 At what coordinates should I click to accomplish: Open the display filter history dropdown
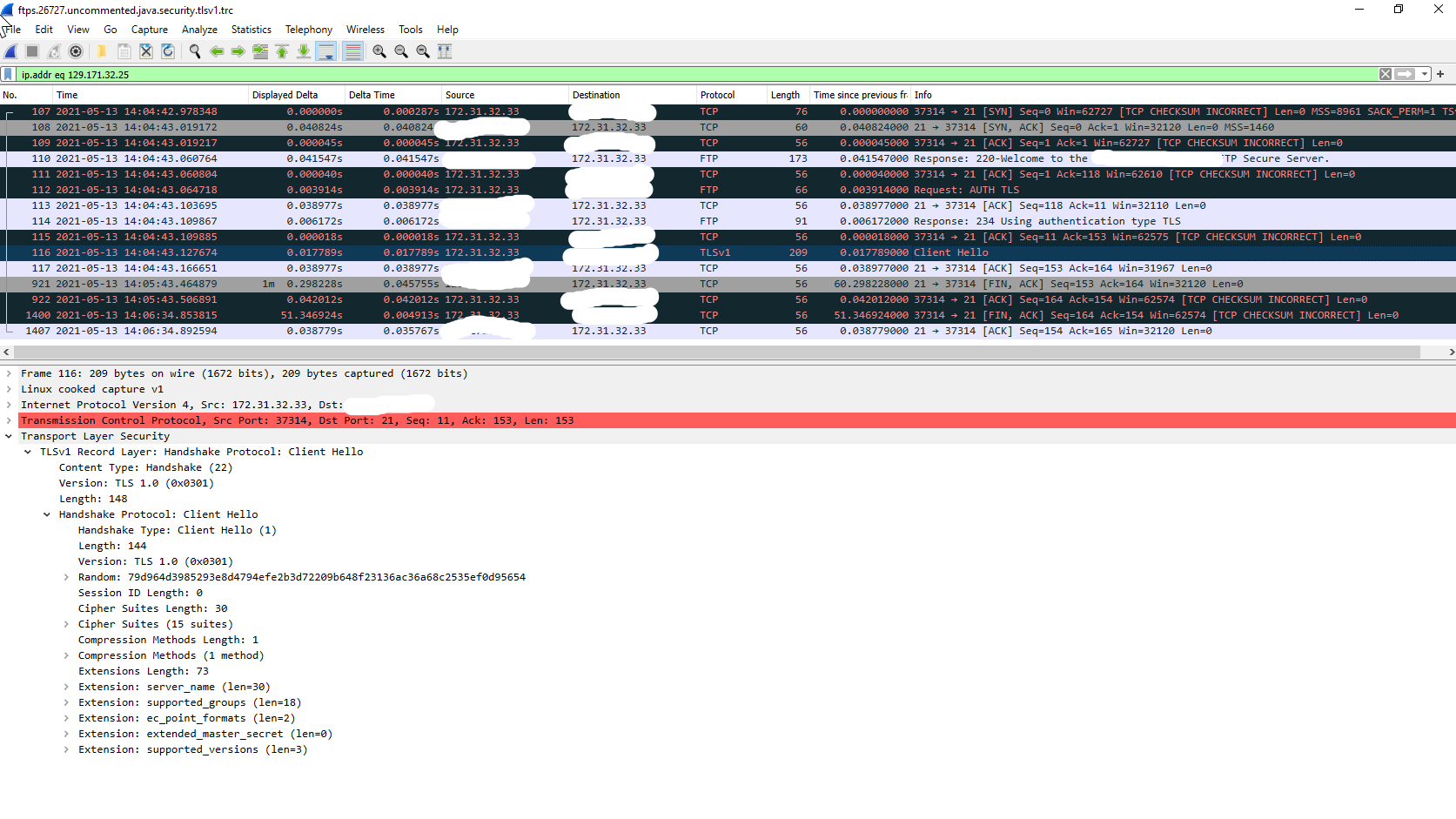(x=1425, y=74)
